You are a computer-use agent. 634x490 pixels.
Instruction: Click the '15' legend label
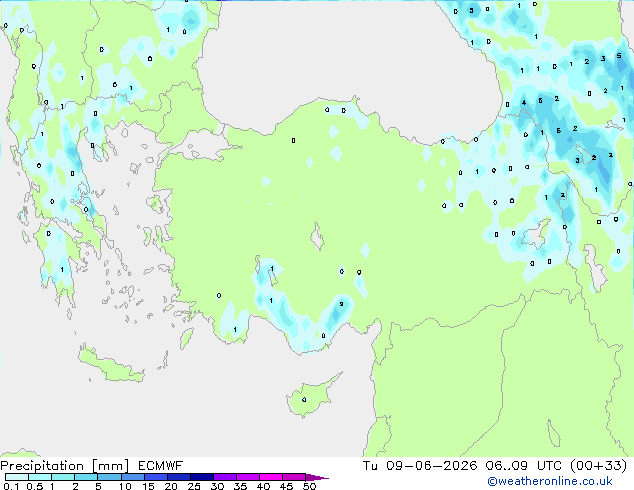[x=148, y=486]
